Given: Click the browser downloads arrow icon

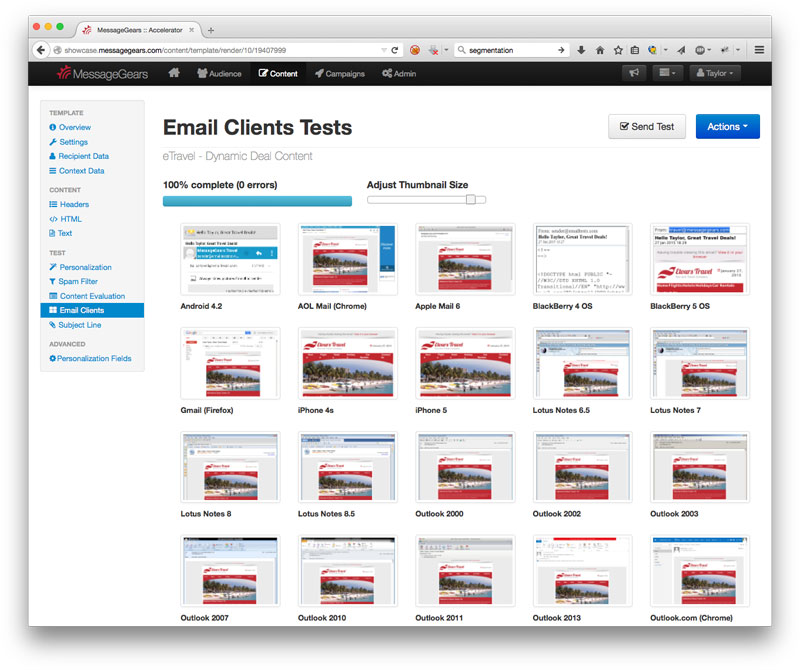Looking at the screenshot, I should [x=581, y=49].
